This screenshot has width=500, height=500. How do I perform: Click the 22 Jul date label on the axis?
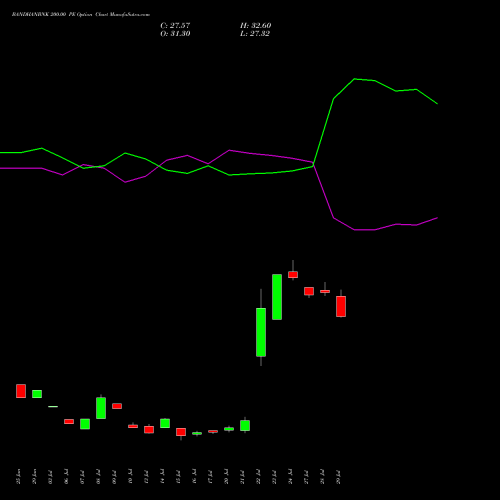coord(259,477)
